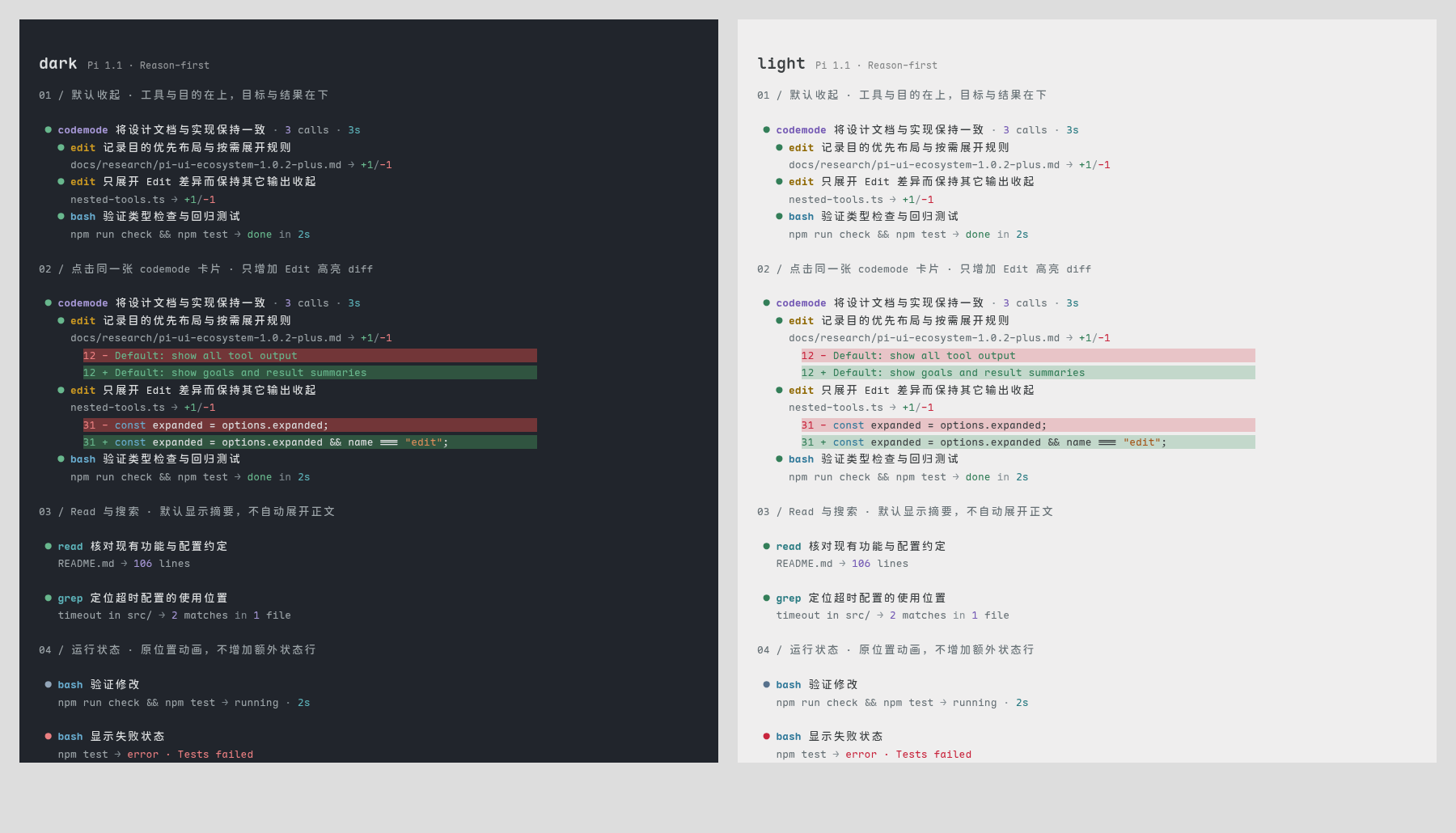The image size is (1456, 833).
Task: Click heading '04 / 运行状态' in light panel
Action: pyautogui.click(x=895, y=649)
